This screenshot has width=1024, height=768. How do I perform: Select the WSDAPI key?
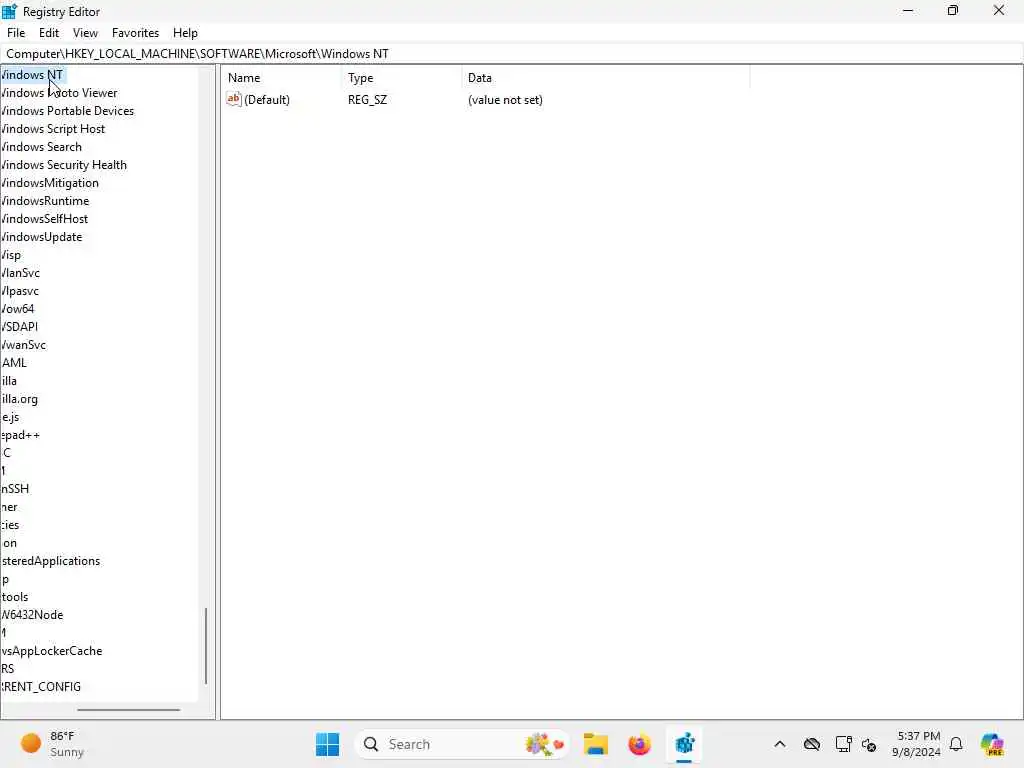(x=19, y=327)
